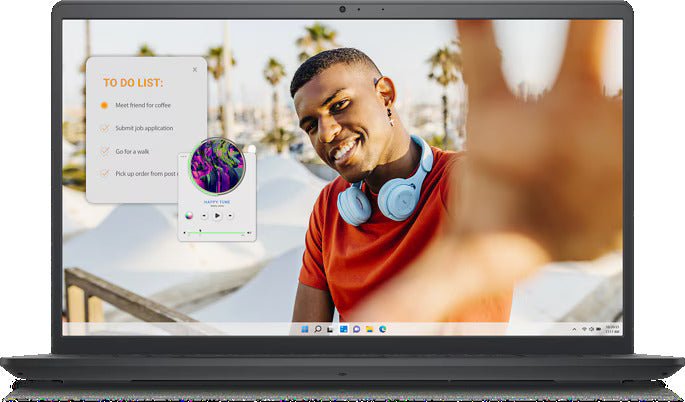This screenshot has width=685, height=402.
Task: Open Search from the taskbar
Action: click(x=317, y=328)
